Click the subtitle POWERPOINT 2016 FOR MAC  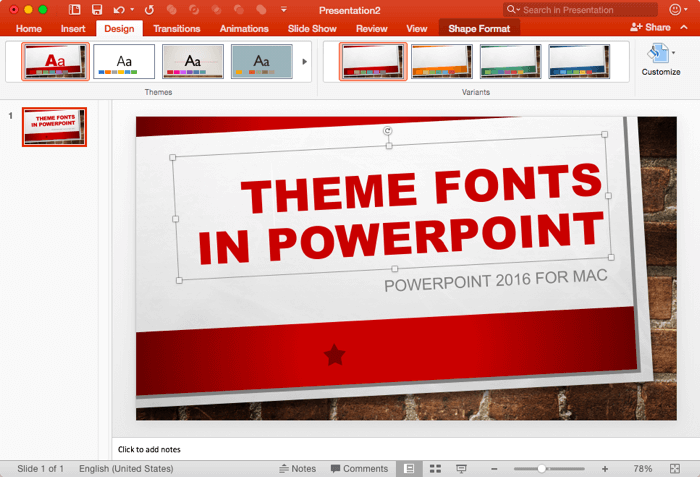(496, 280)
